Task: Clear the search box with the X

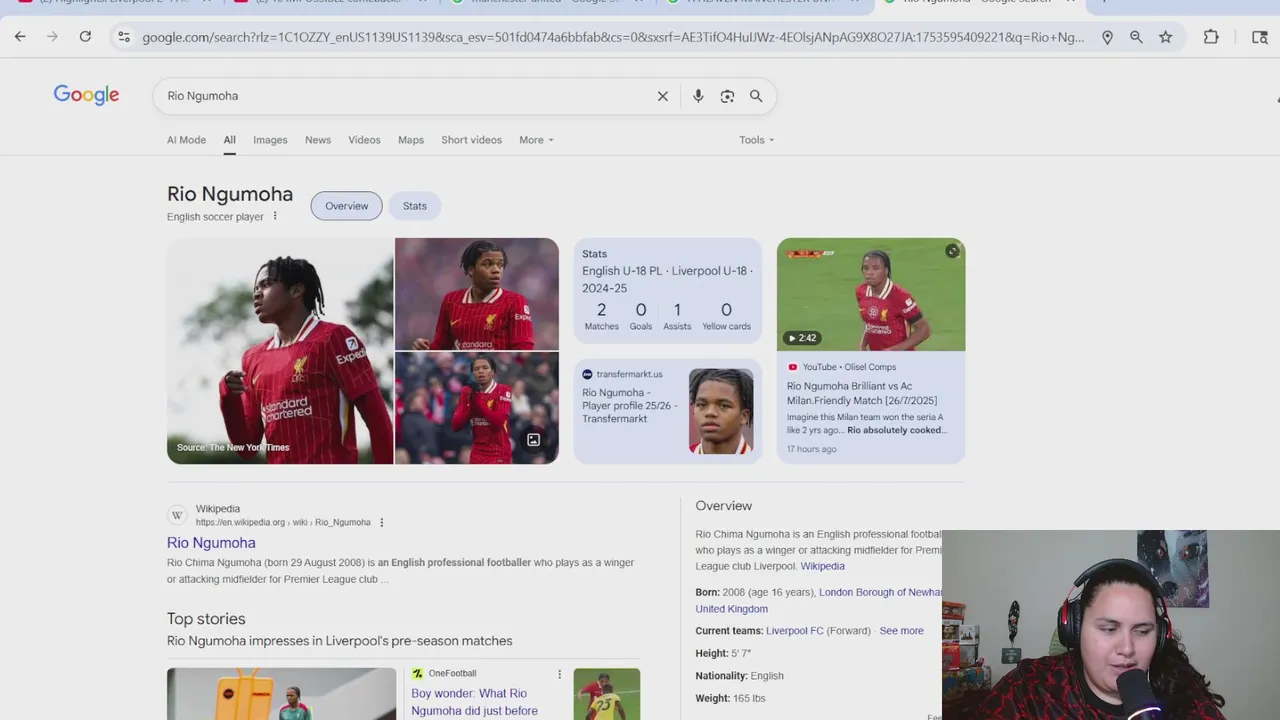Action: (x=662, y=96)
